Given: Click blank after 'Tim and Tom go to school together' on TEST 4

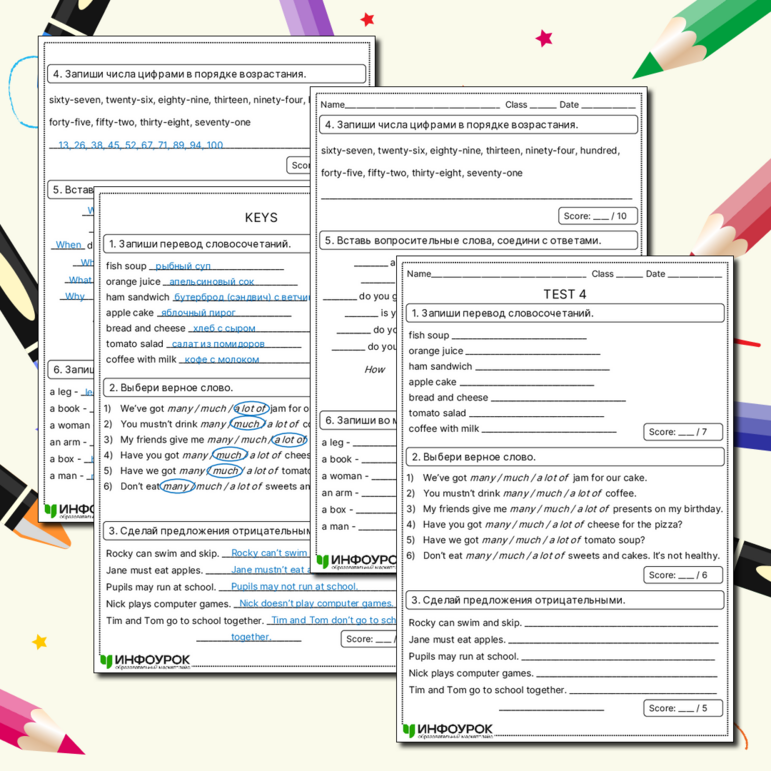Looking at the screenshot, I should tap(643, 691).
